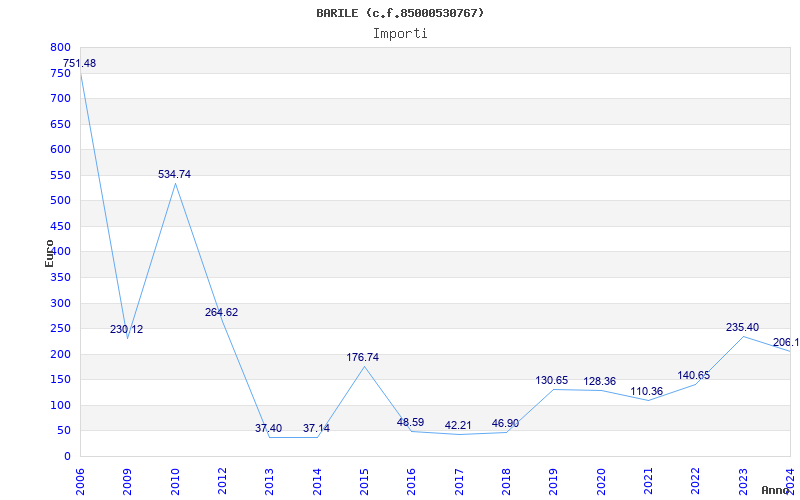
Task: Click the 550 y-axis tick label
Action: (x=60, y=175)
